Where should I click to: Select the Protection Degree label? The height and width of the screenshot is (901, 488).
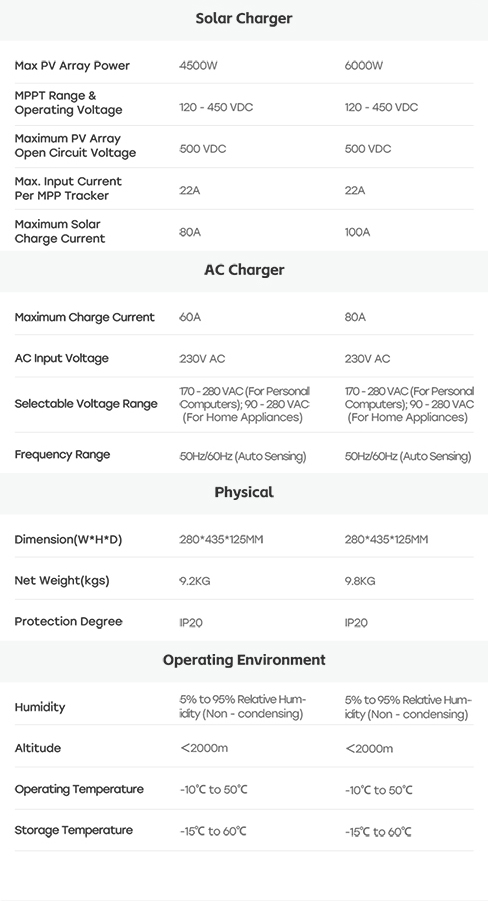click(68, 622)
